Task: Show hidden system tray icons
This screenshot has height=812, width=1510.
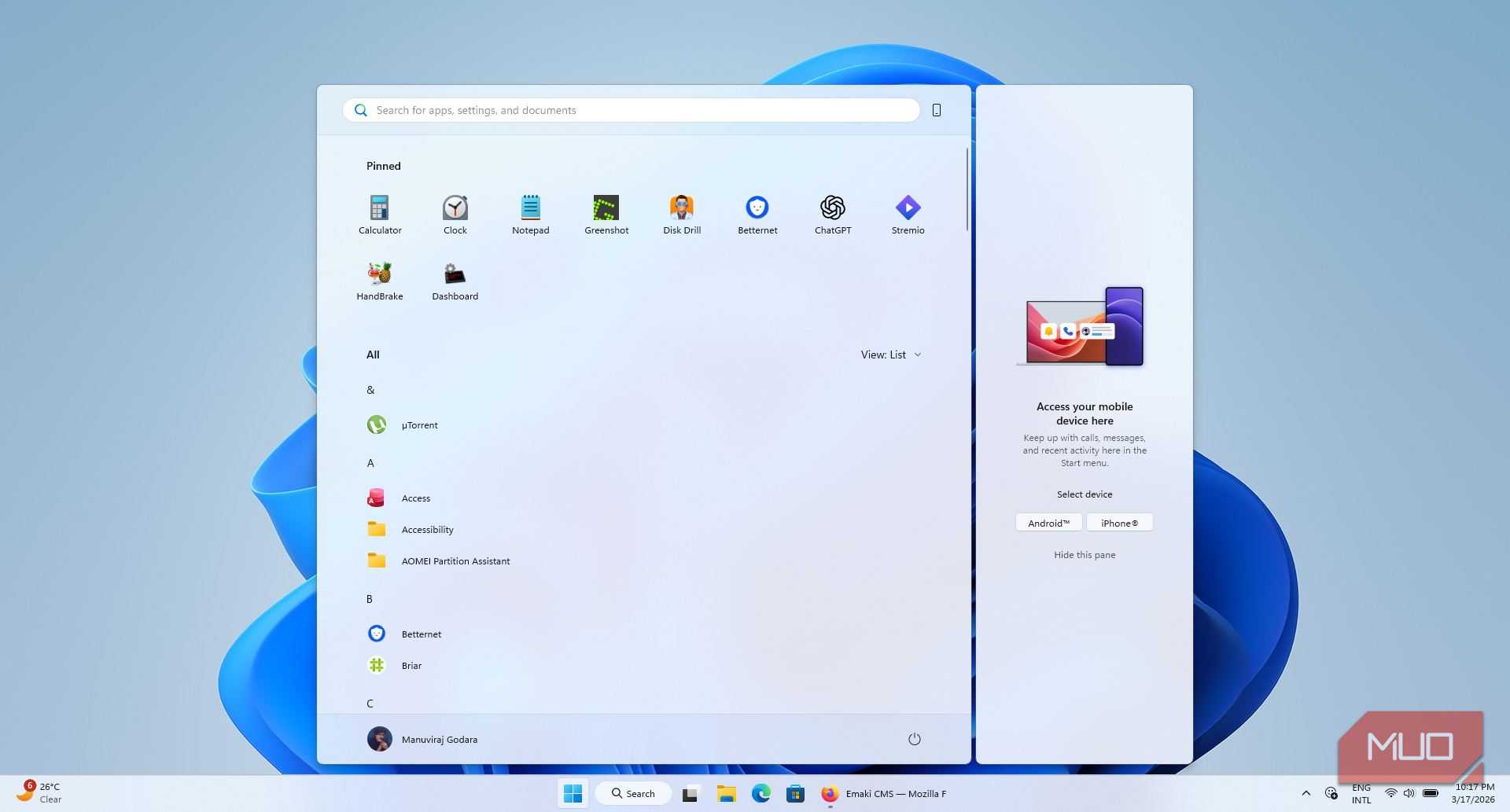Action: point(1306,793)
